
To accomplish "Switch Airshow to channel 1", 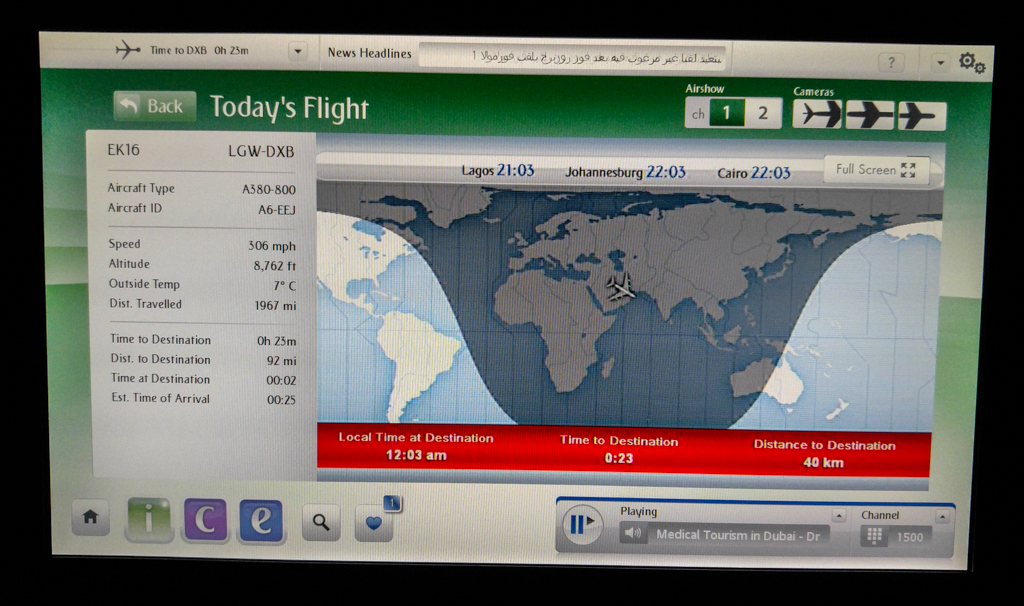I will coord(727,113).
